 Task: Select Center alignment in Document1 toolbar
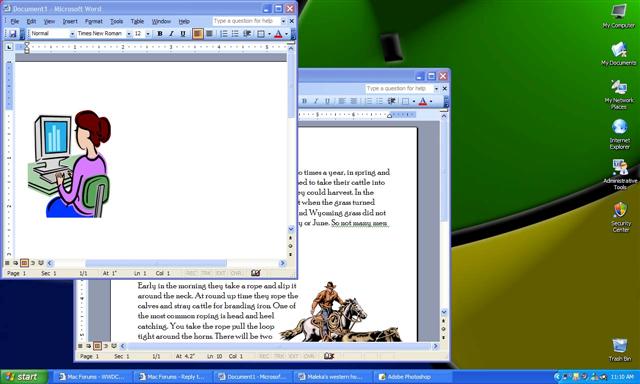pyautogui.click(x=209, y=34)
